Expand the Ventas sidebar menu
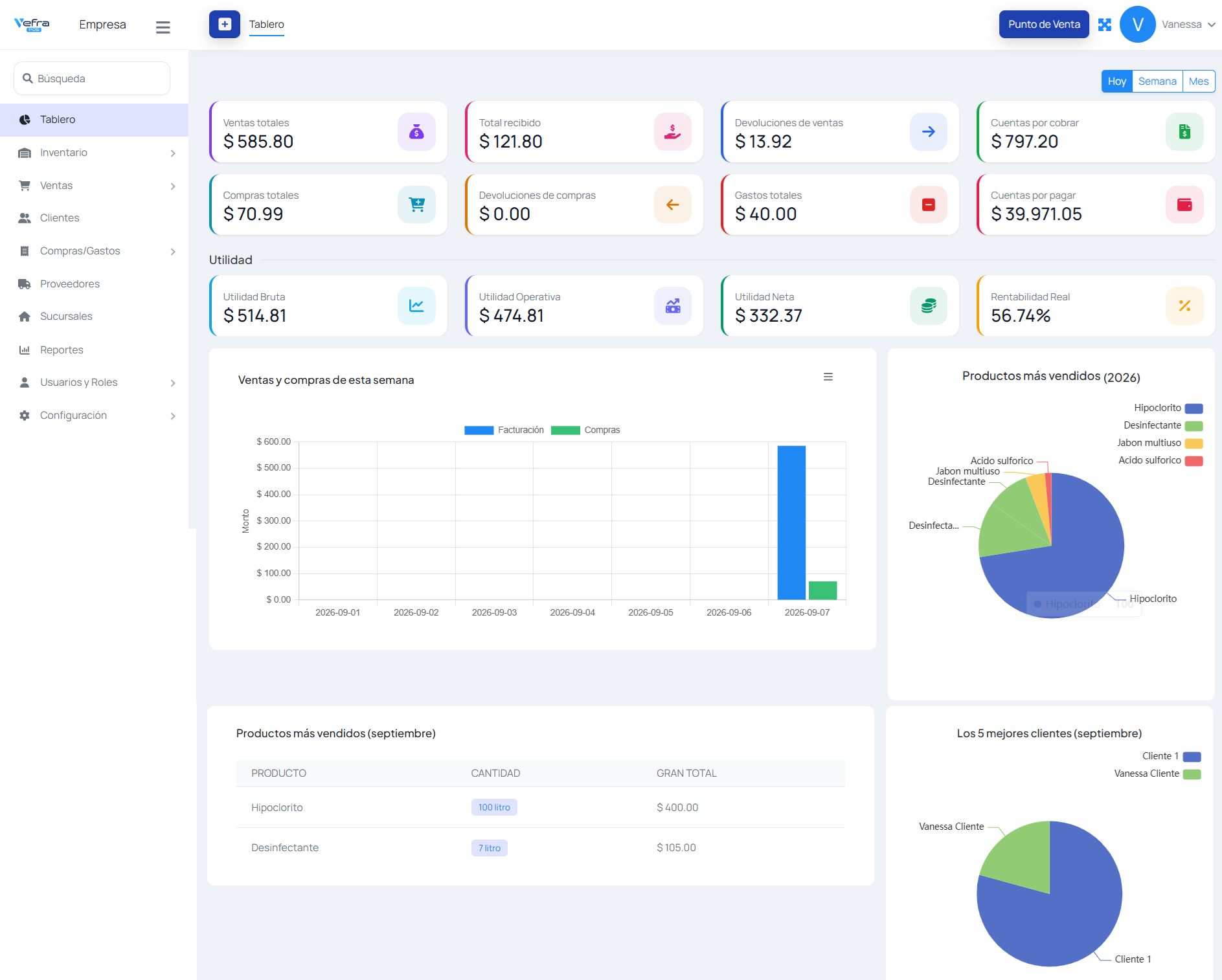This screenshot has width=1222, height=980. [x=94, y=186]
